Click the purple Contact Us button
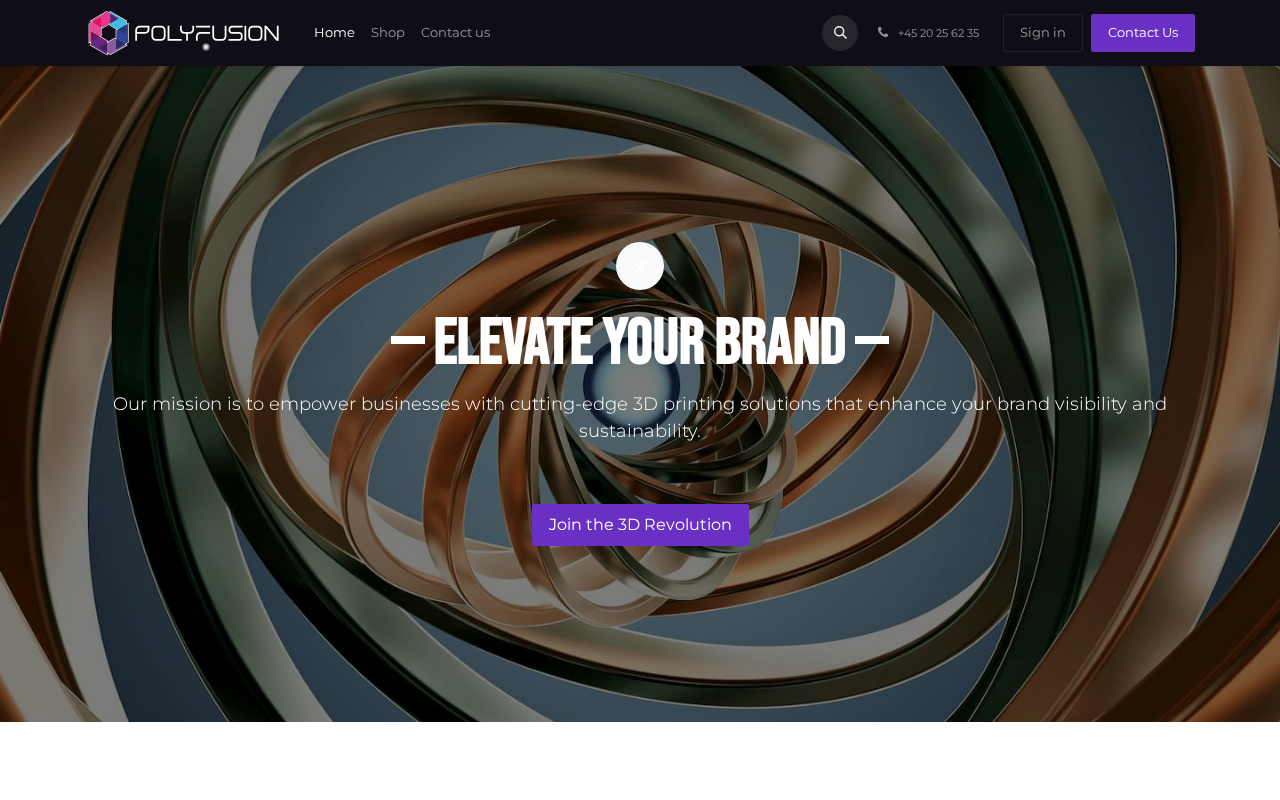The width and height of the screenshot is (1280, 800). [x=1143, y=33]
